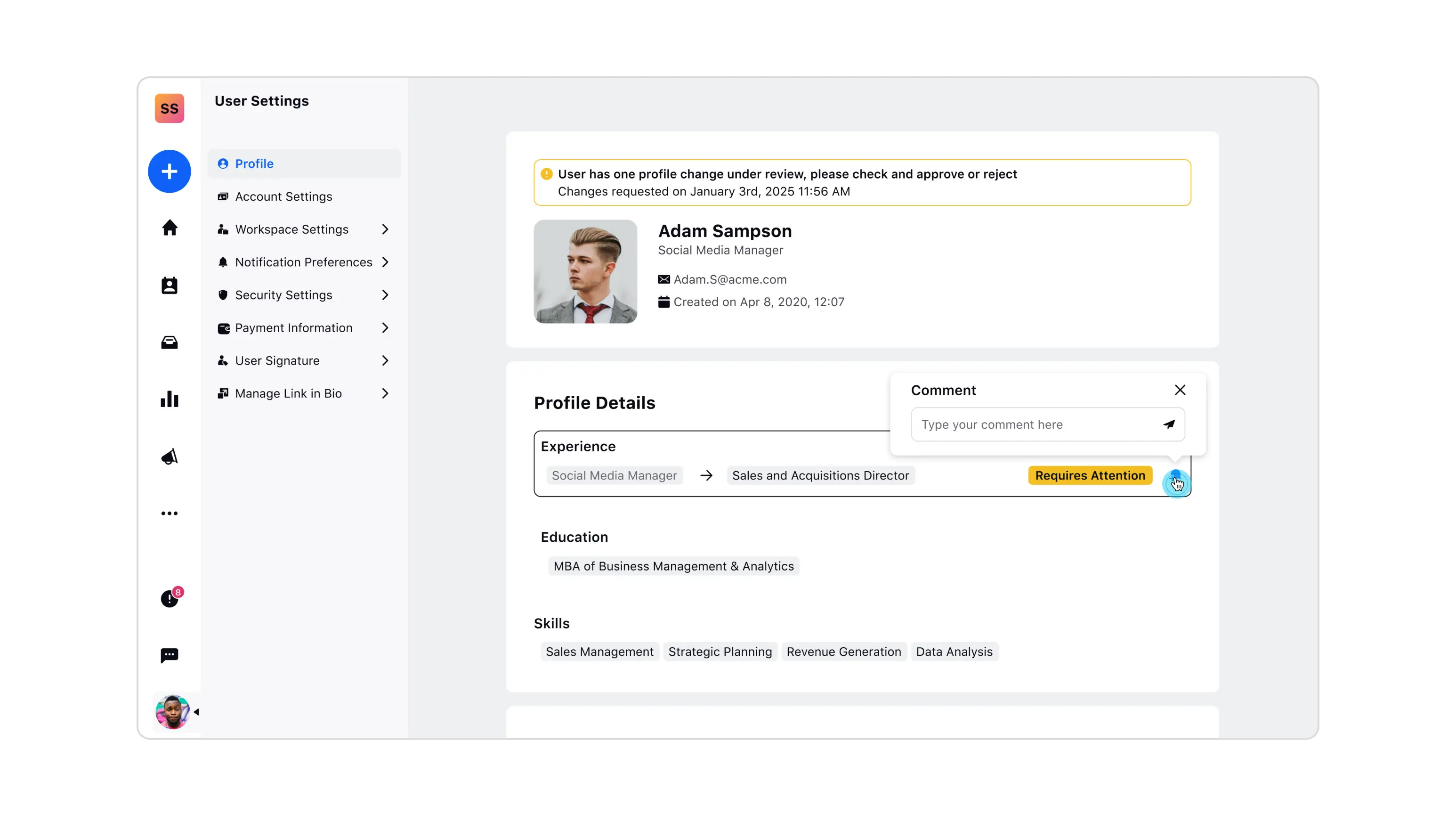1456x816 pixels.
Task: Open the inbox tray sidebar icon
Action: pos(169,343)
